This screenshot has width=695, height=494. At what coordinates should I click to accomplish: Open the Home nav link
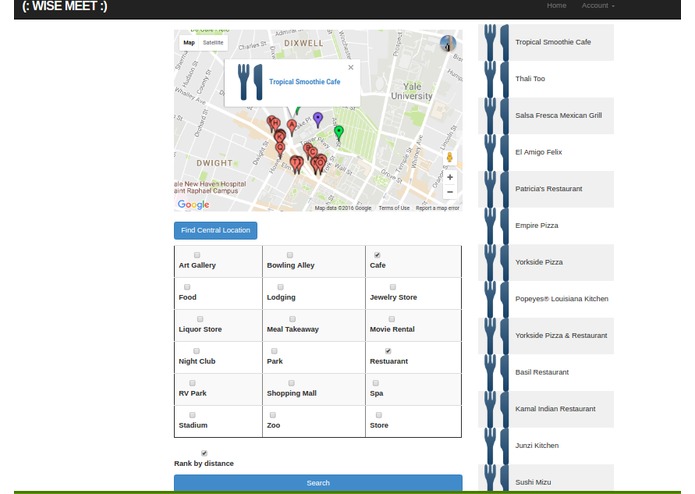coord(556,5)
